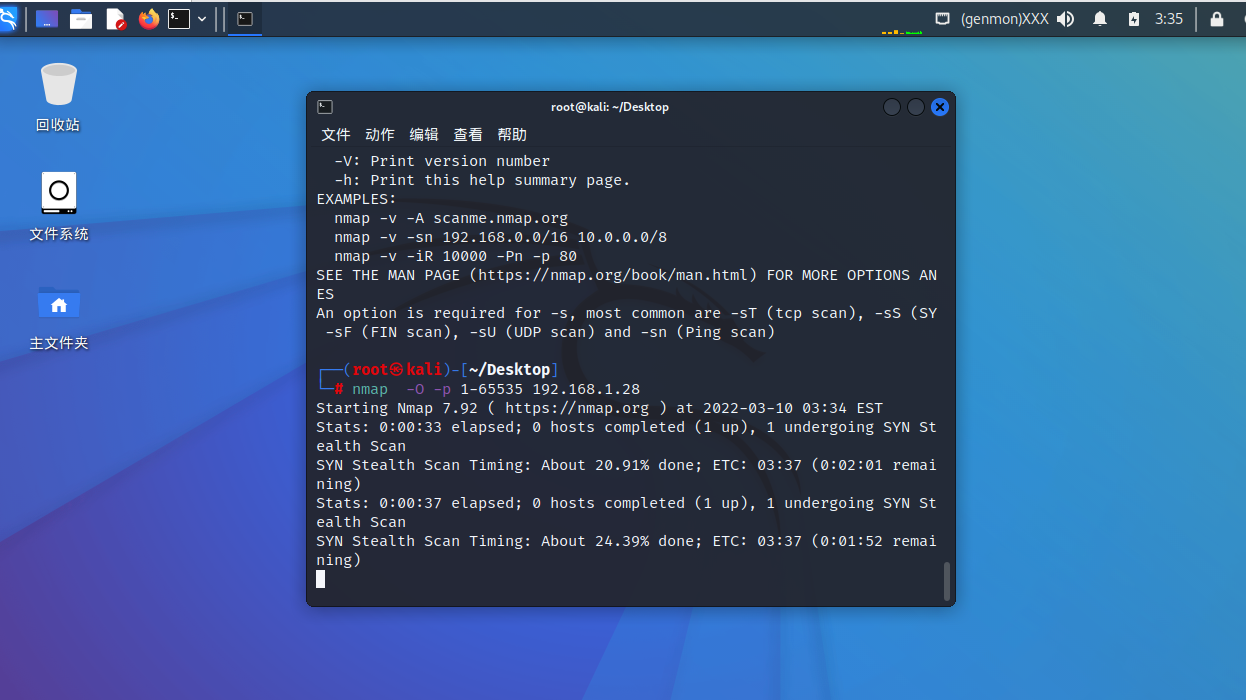Image resolution: width=1246 pixels, height=700 pixels.
Task: Click the "About 24.39% done" timing line
Action: tap(627, 541)
